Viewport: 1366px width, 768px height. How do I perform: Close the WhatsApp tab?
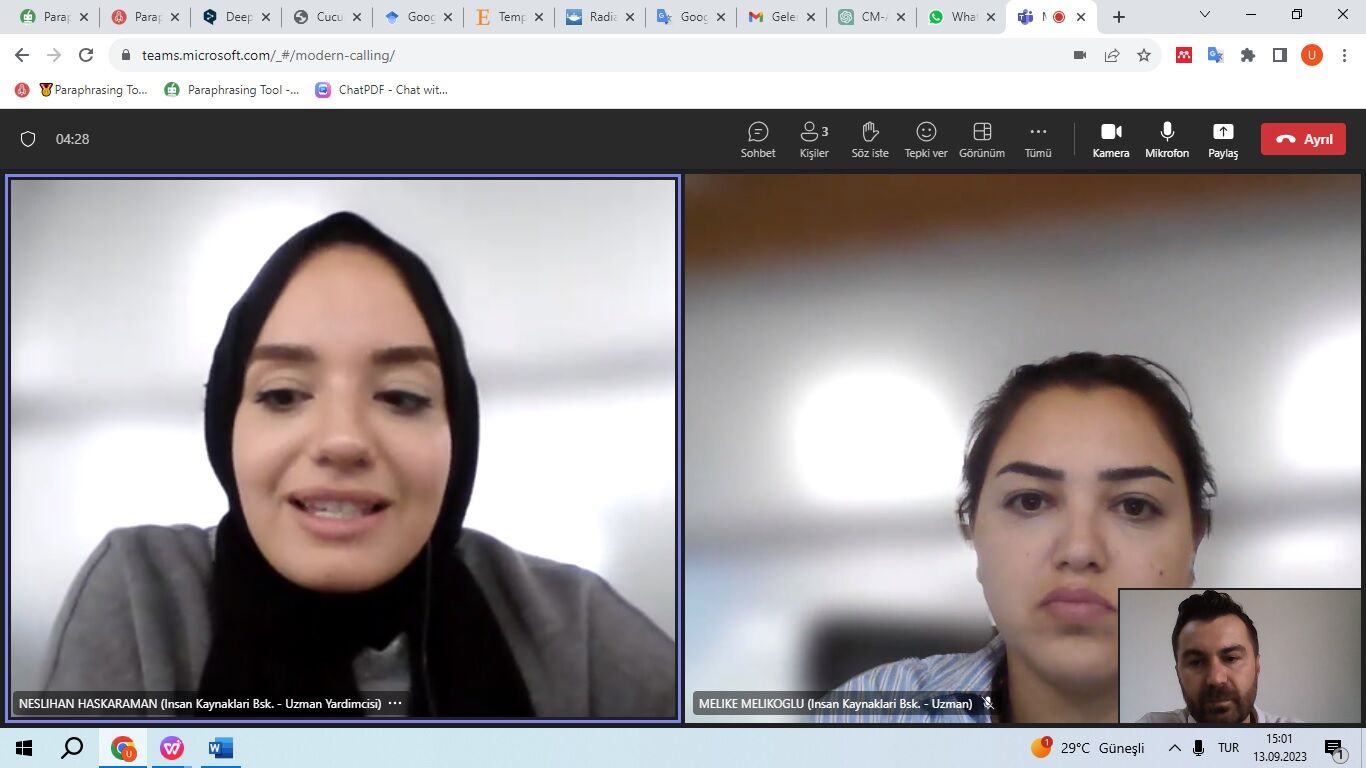pyautogui.click(x=992, y=17)
